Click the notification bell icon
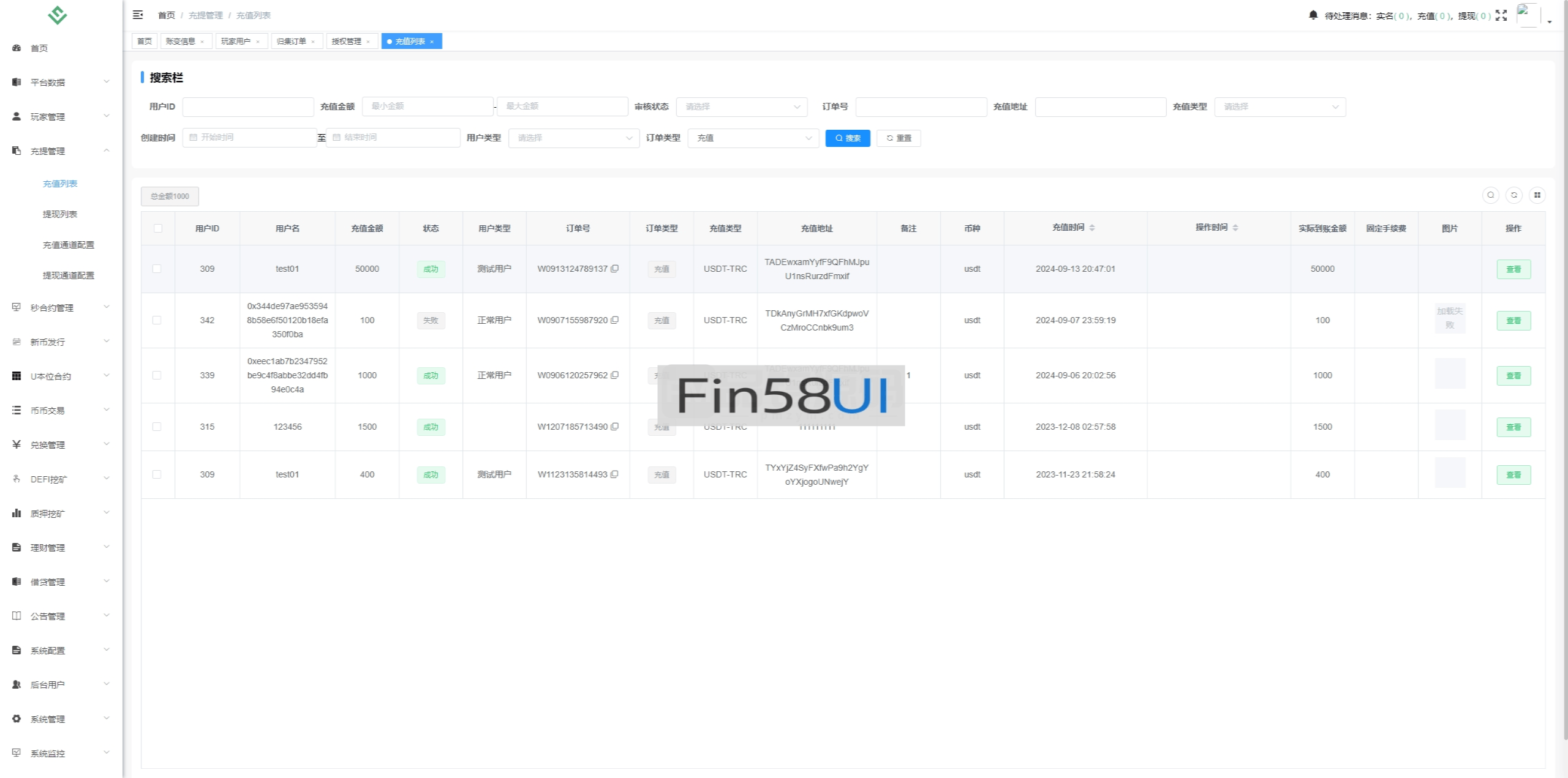 (x=1313, y=15)
